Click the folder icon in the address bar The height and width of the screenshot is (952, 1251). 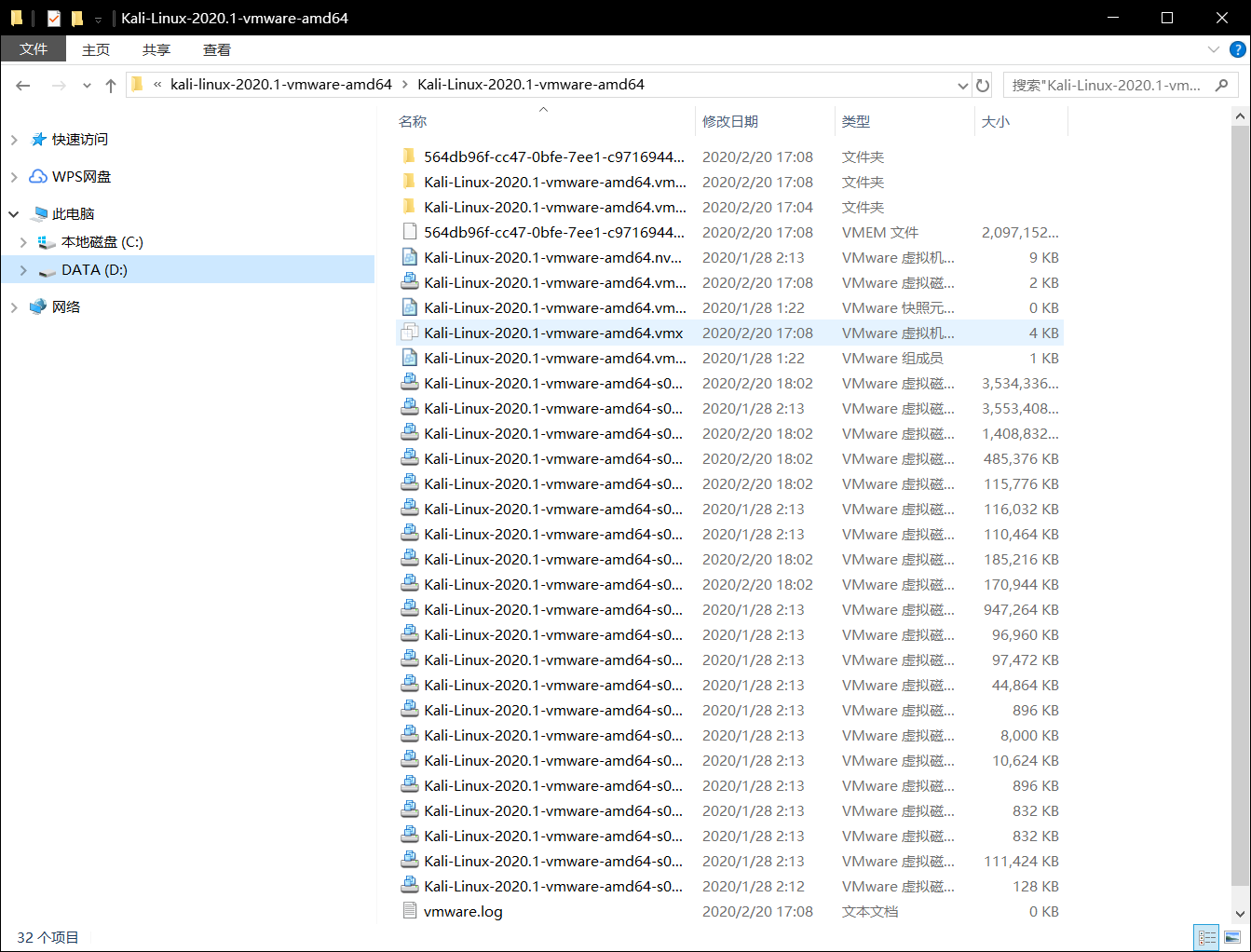(x=138, y=84)
